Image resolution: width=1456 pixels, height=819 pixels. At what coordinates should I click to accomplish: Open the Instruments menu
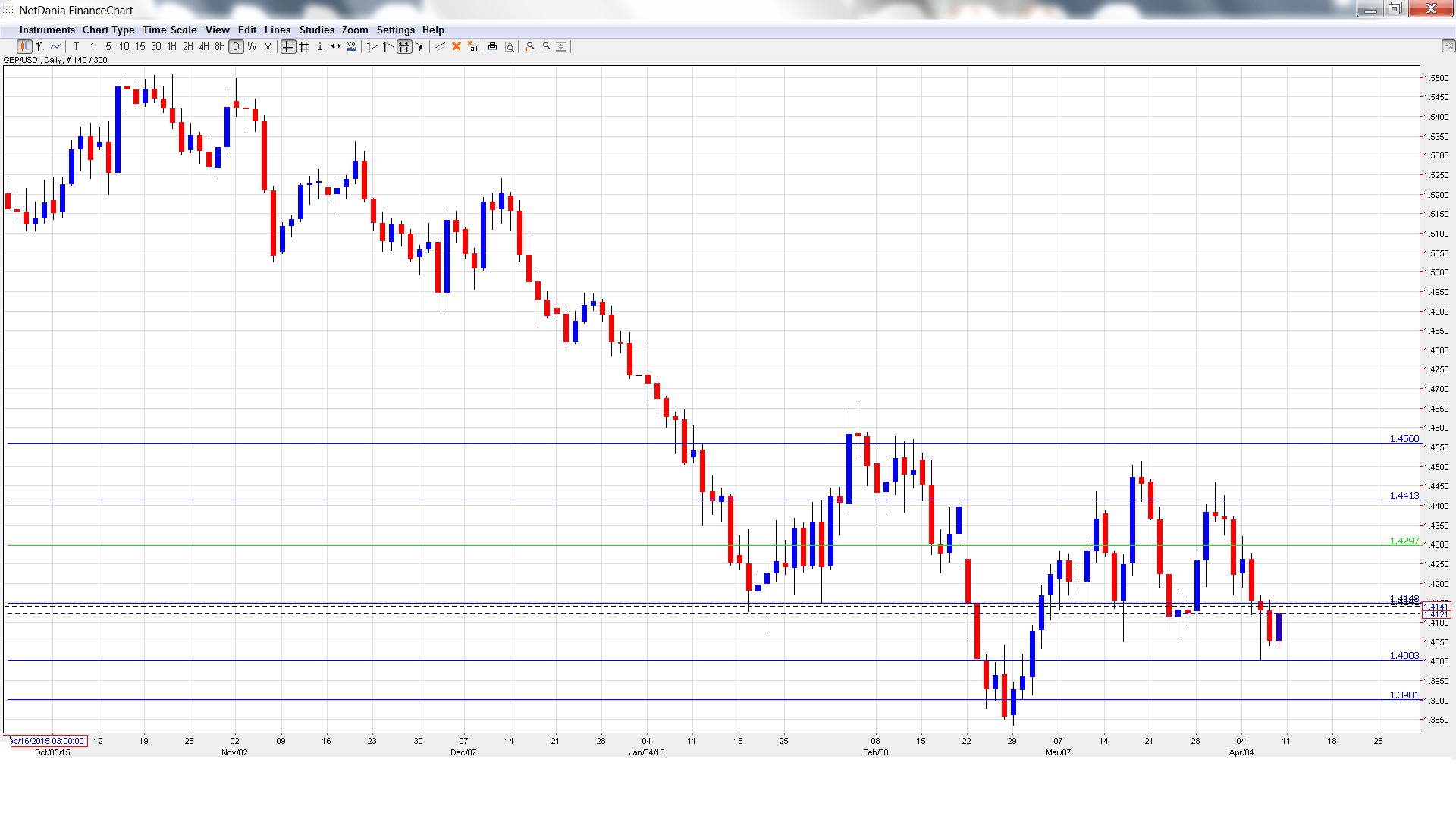tap(47, 30)
